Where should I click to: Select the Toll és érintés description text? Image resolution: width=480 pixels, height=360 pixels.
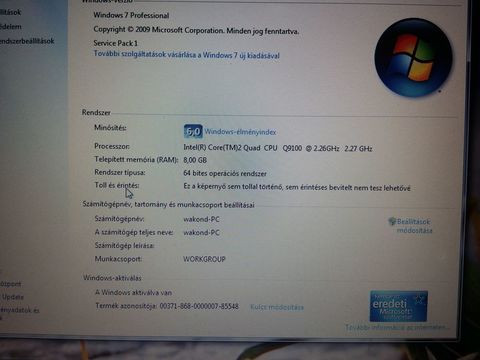coord(297,187)
